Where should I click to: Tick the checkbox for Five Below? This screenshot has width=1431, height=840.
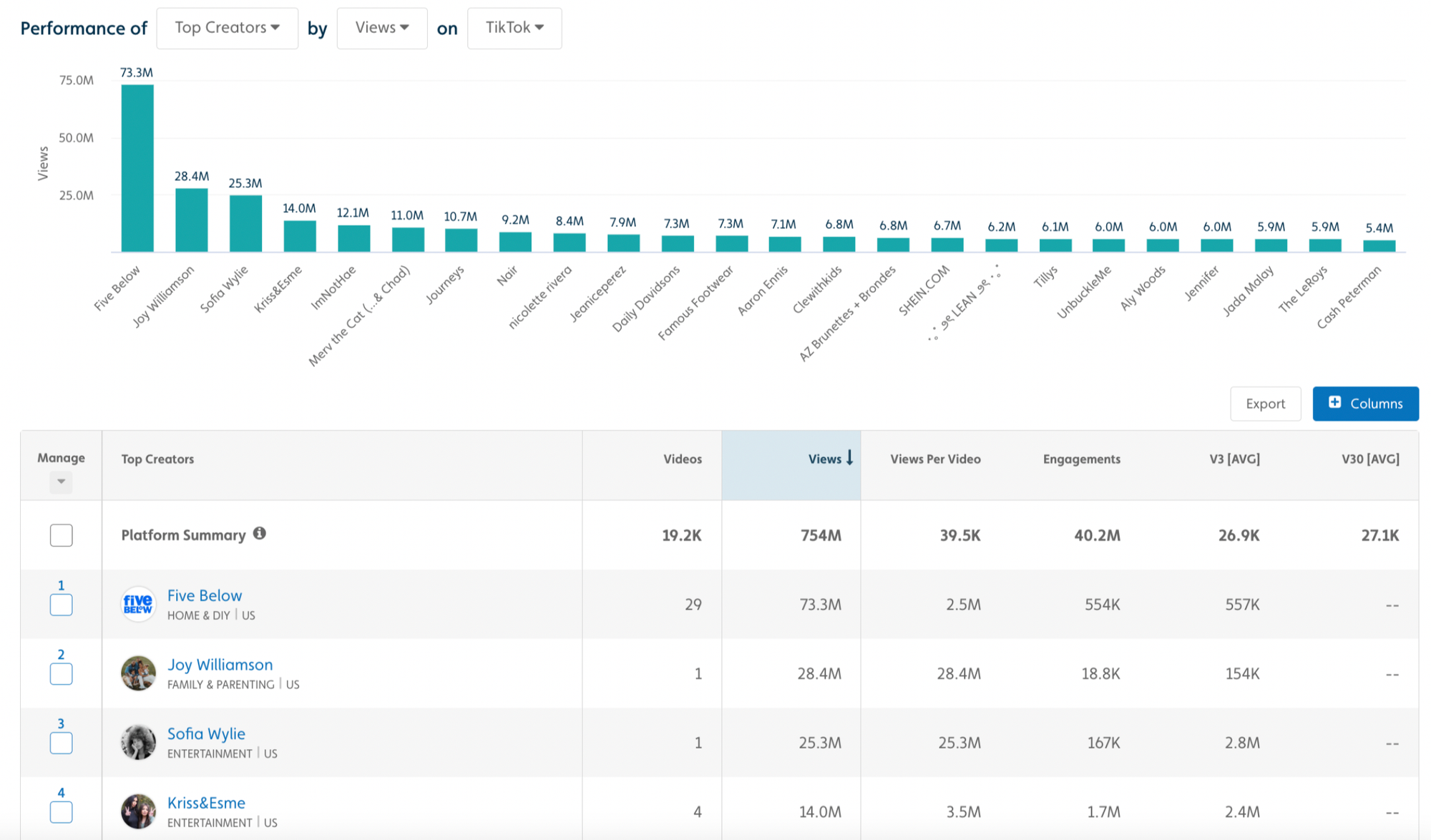pyautogui.click(x=61, y=605)
